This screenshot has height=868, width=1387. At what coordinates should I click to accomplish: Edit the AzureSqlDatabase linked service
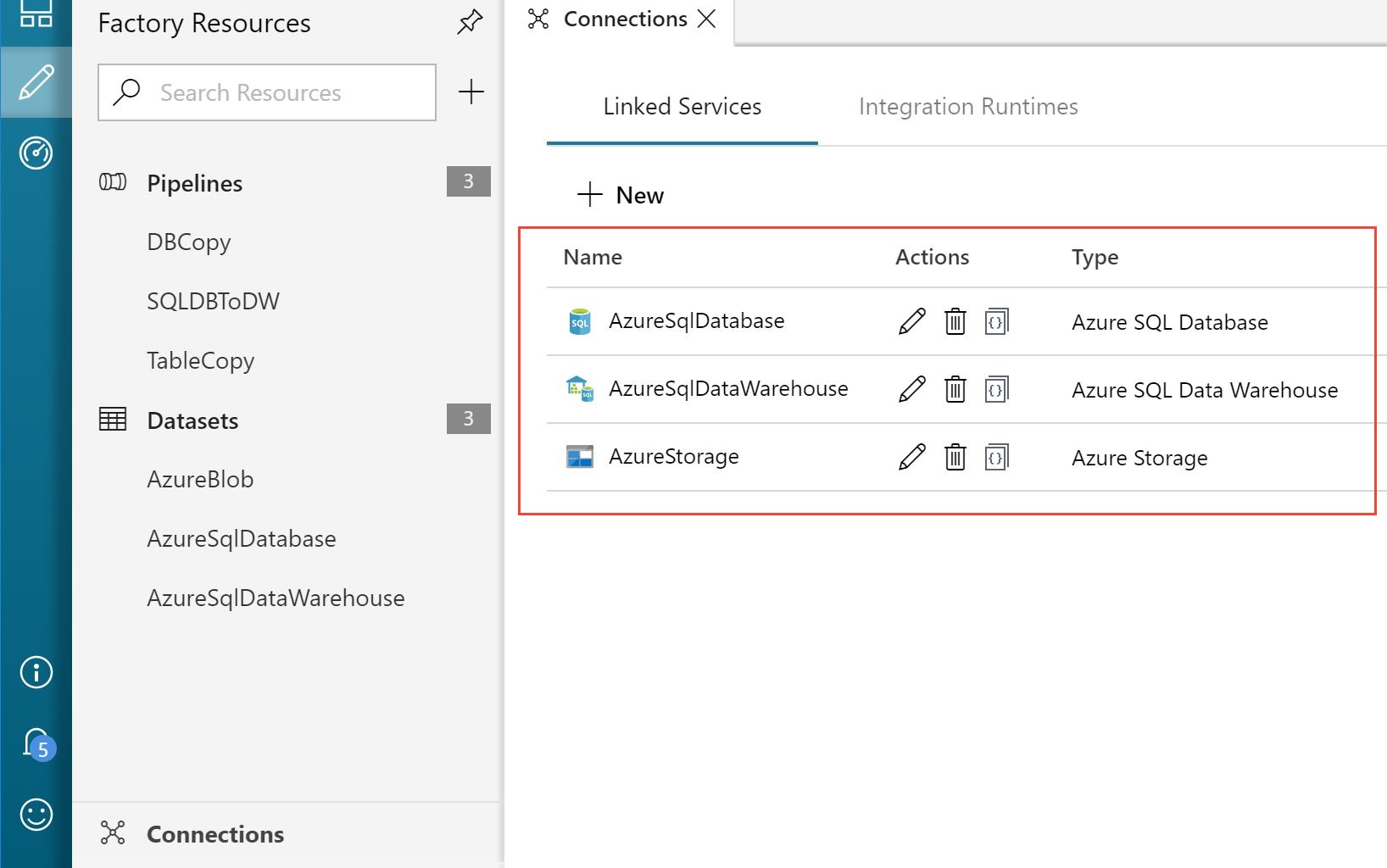pos(912,321)
